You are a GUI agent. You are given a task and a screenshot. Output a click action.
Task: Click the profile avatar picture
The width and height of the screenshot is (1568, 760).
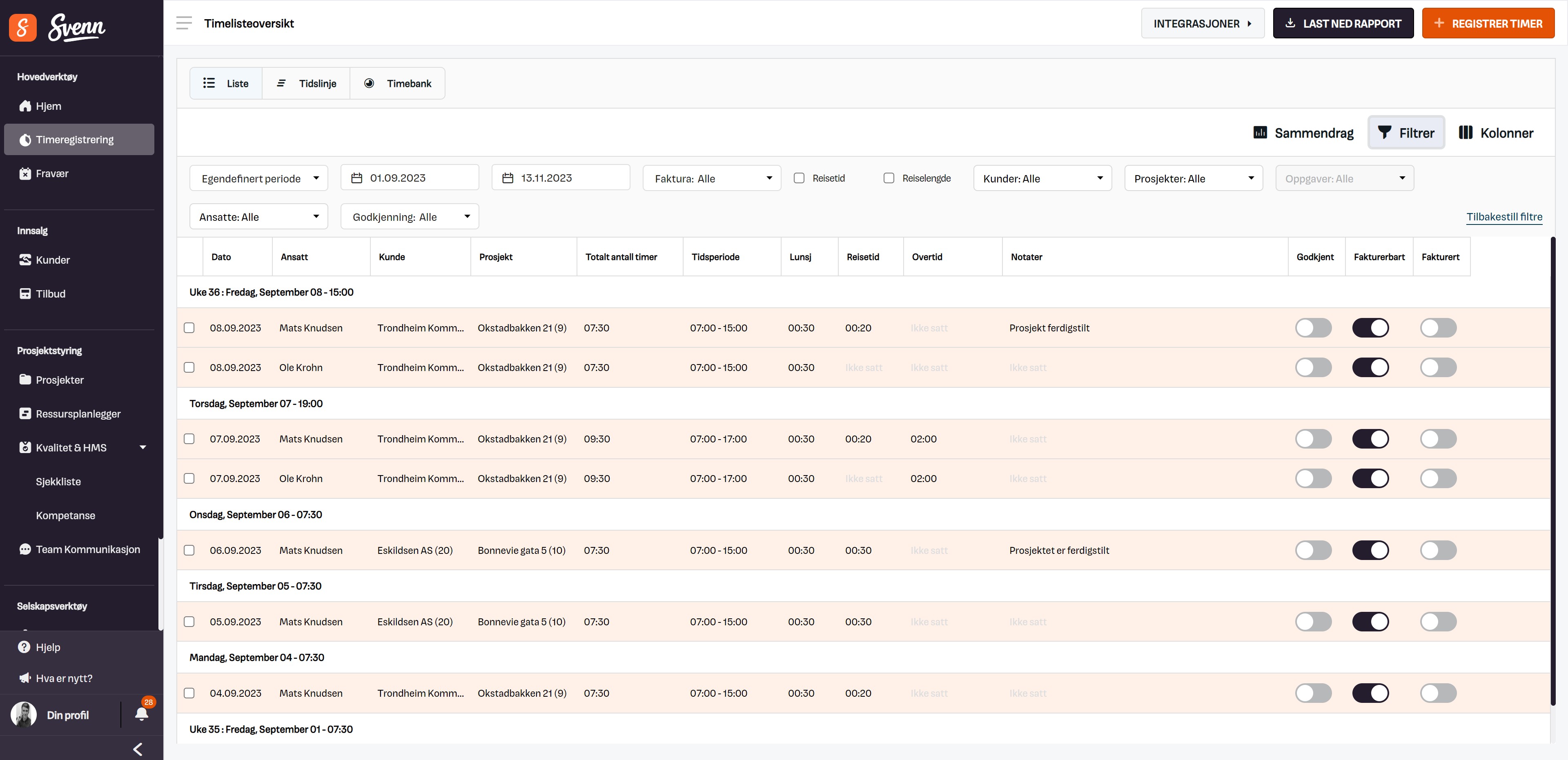click(24, 714)
